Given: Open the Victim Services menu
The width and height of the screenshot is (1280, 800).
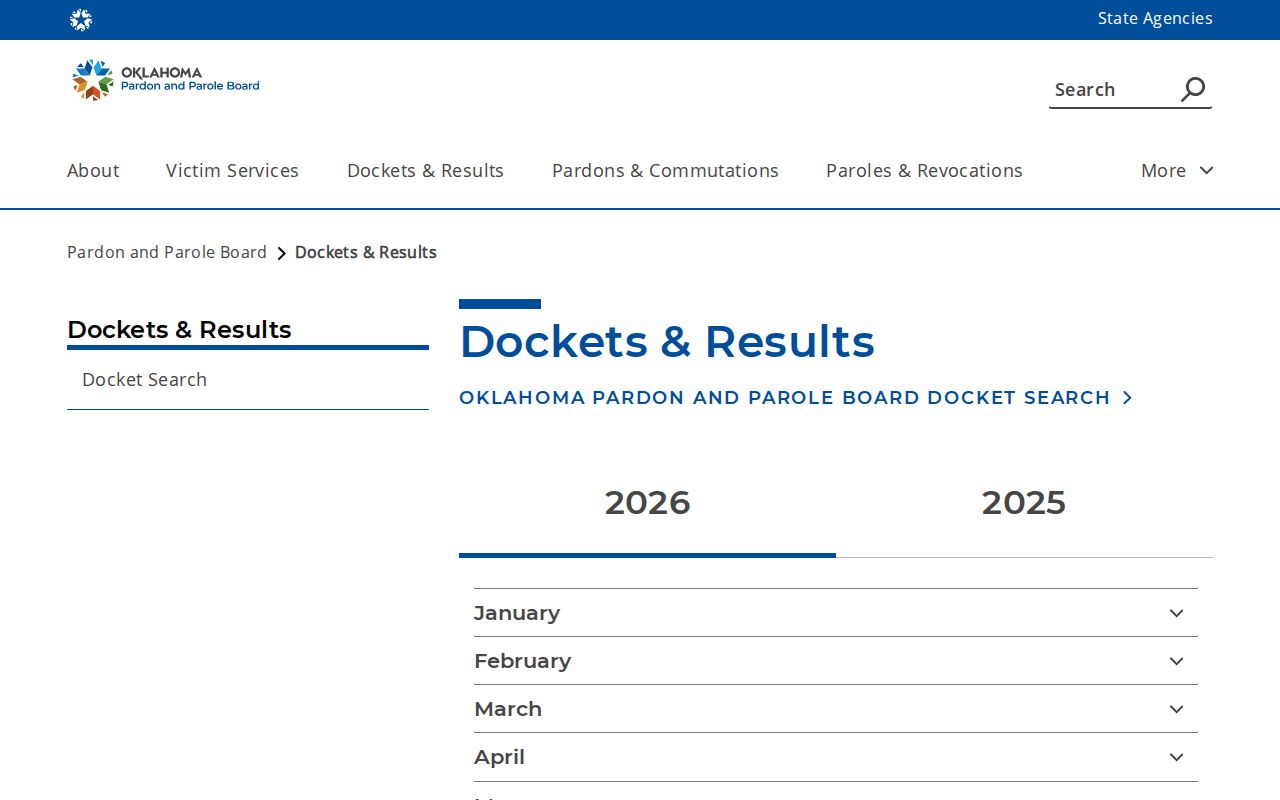Looking at the screenshot, I should pos(232,171).
